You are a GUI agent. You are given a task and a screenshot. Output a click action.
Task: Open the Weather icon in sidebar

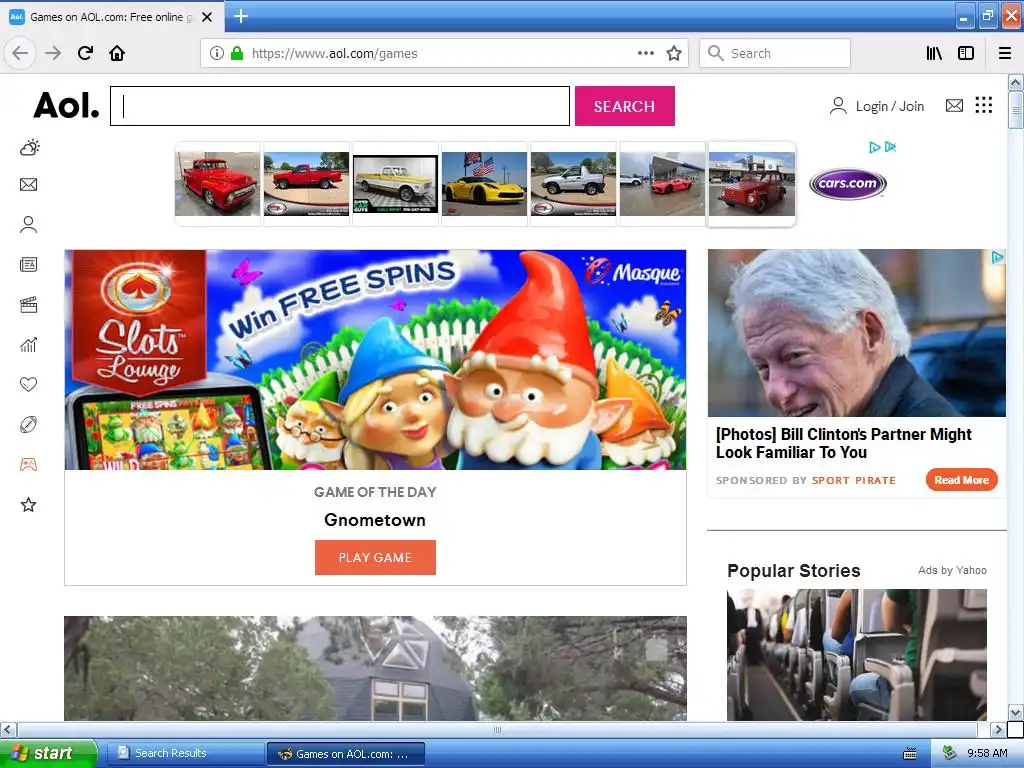click(29, 147)
